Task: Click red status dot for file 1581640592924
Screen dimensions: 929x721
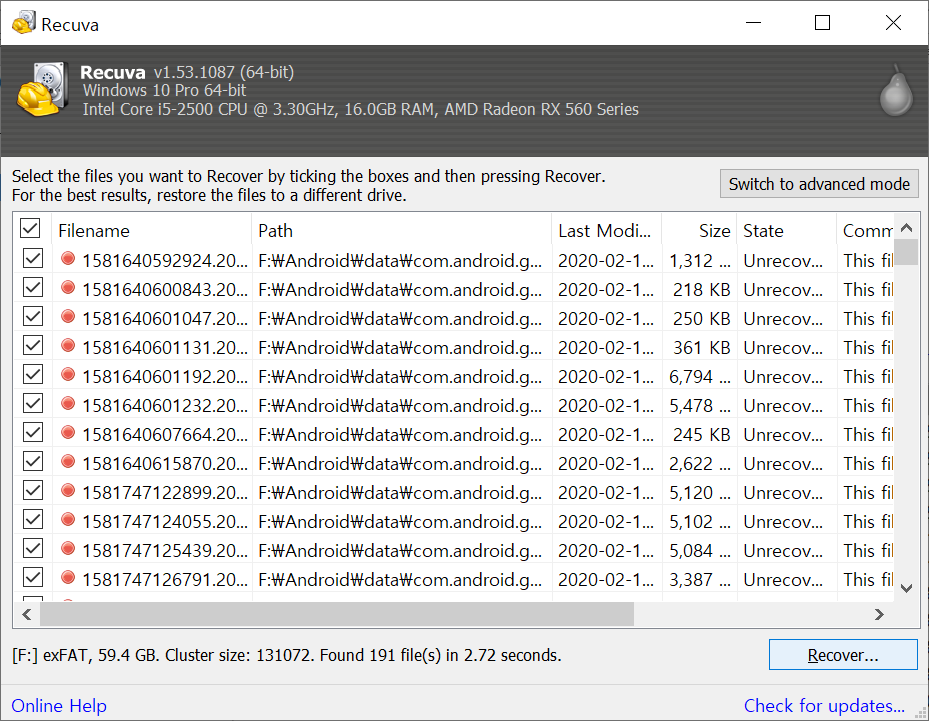Action: click(x=68, y=258)
